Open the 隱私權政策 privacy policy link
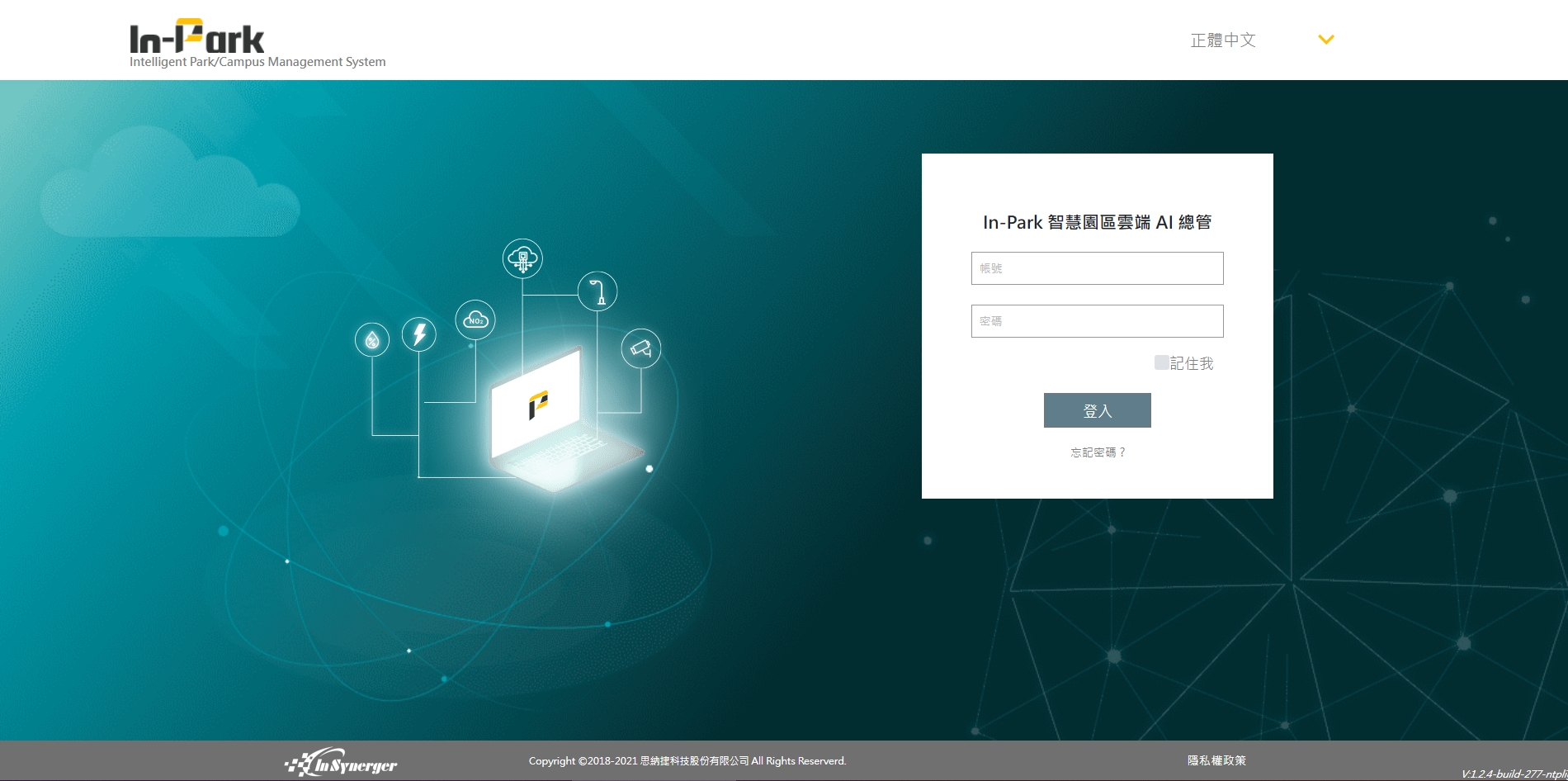Viewport: 1568px width, 781px height. [x=1216, y=760]
